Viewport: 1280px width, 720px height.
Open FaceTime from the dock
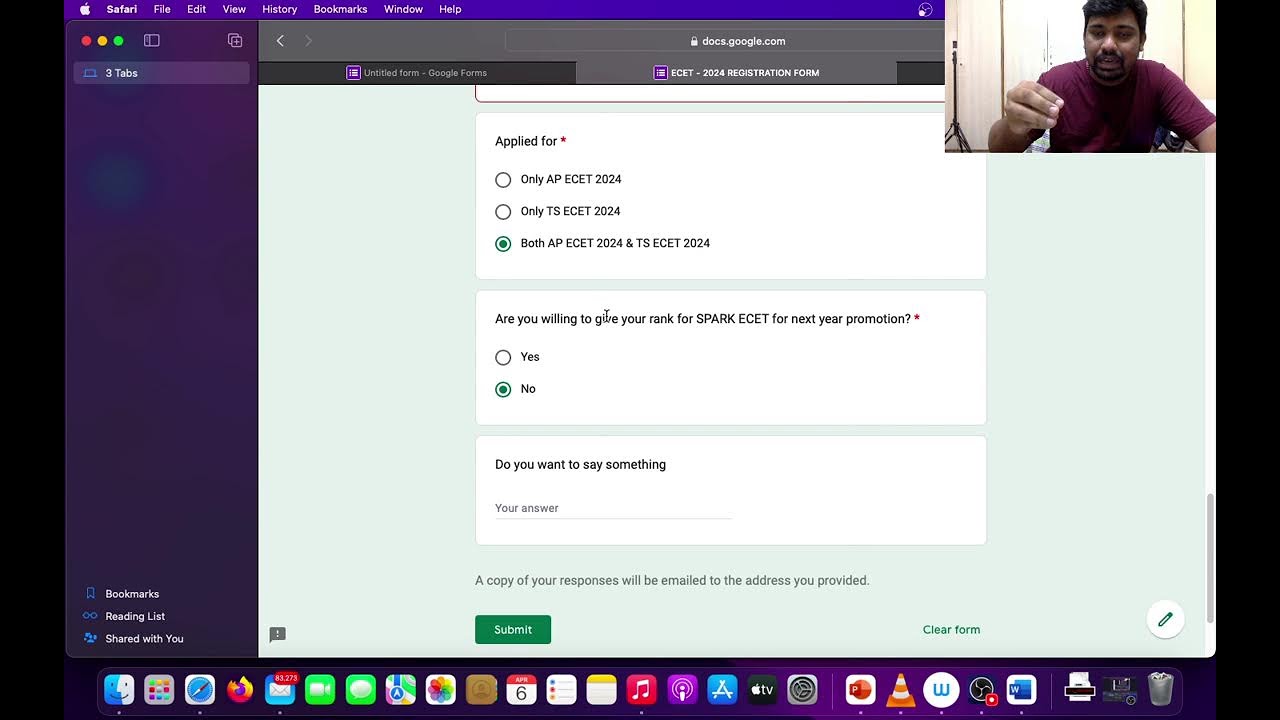click(x=320, y=689)
